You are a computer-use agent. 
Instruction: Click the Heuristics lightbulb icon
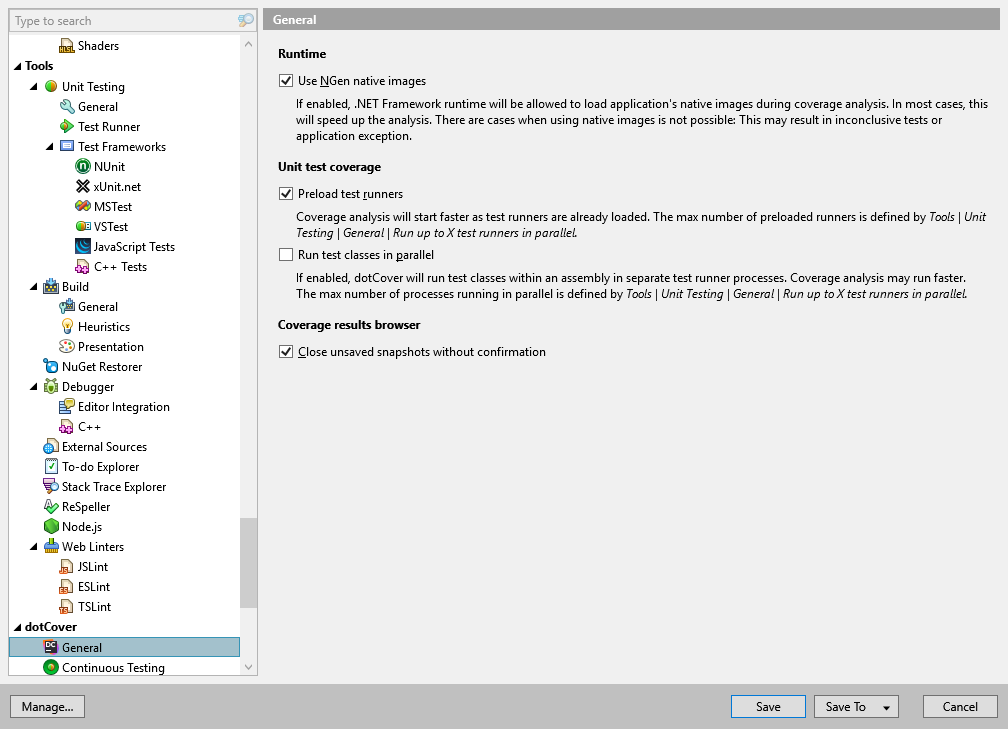tap(67, 326)
